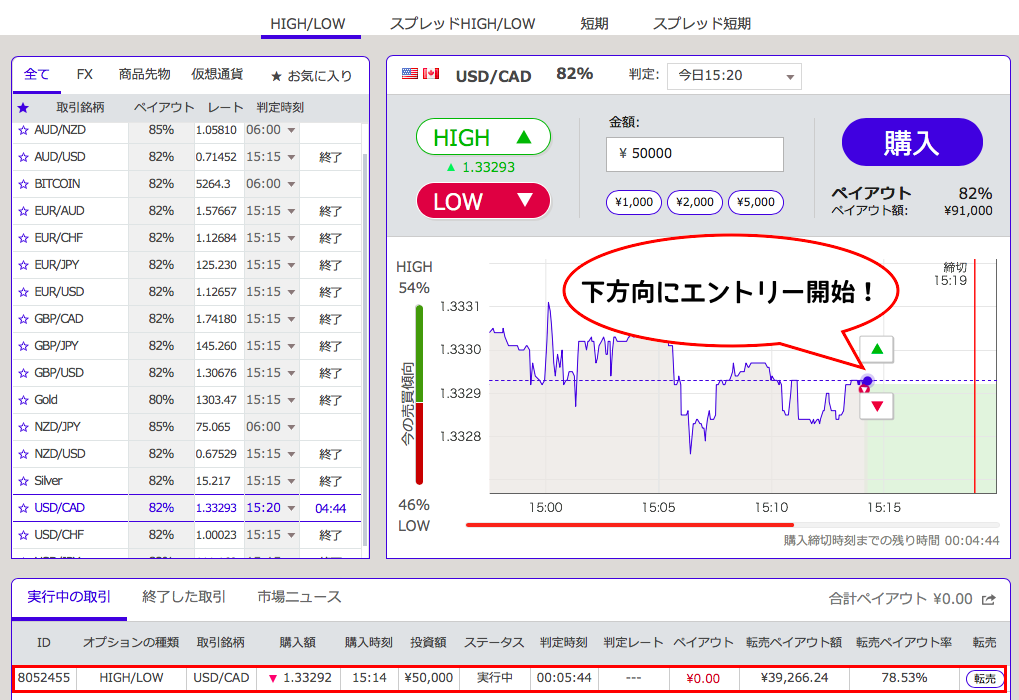This screenshot has width=1019, height=700.
Task: Click the 転売 resell button
Action: coord(984,678)
